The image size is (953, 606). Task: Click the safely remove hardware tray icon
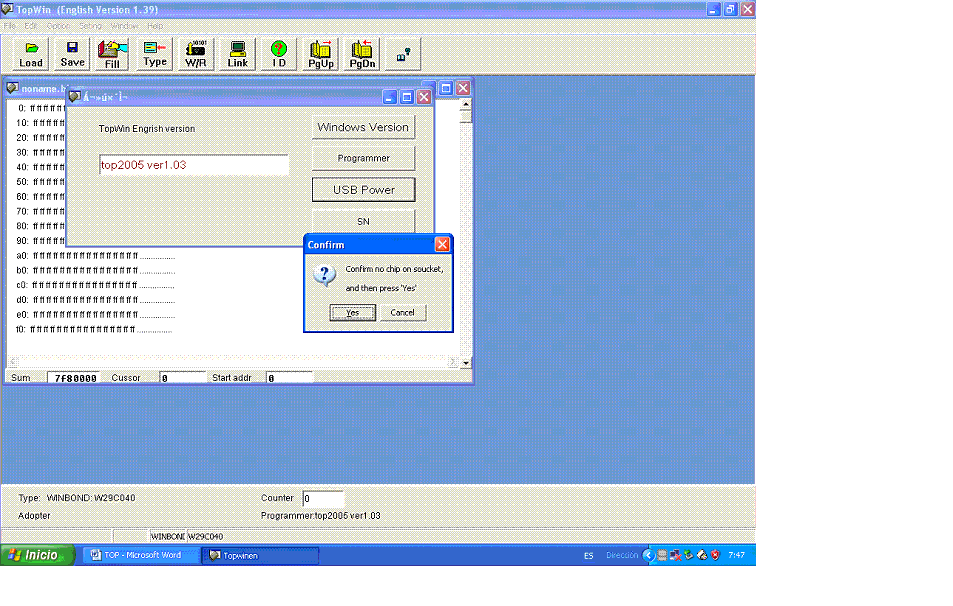pyautogui.click(x=689, y=555)
